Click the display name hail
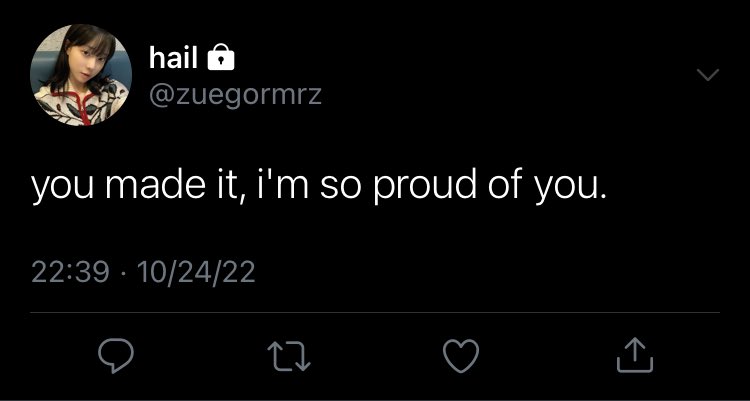 (173, 58)
